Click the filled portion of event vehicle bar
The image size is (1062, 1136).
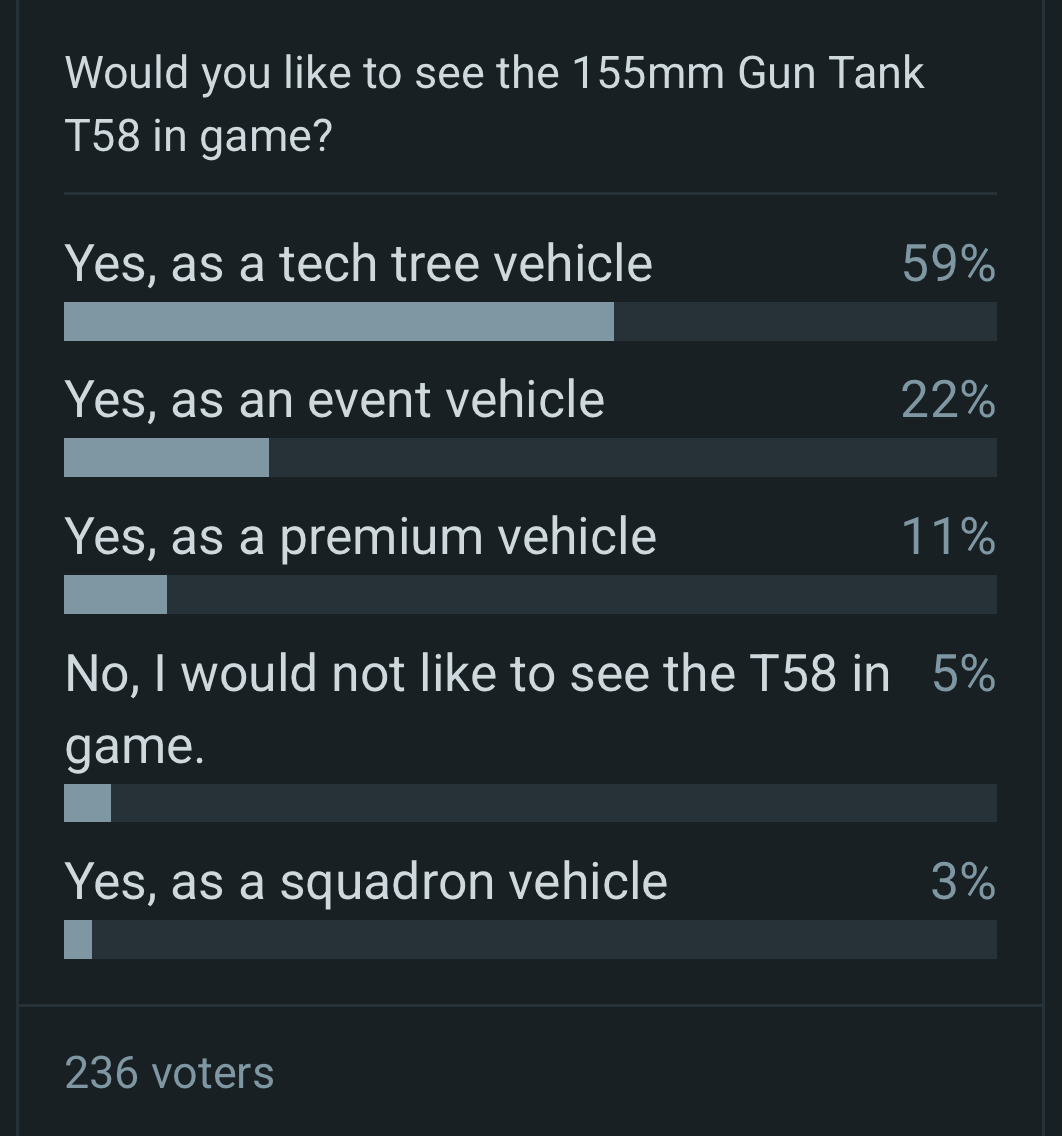pos(167,457)
